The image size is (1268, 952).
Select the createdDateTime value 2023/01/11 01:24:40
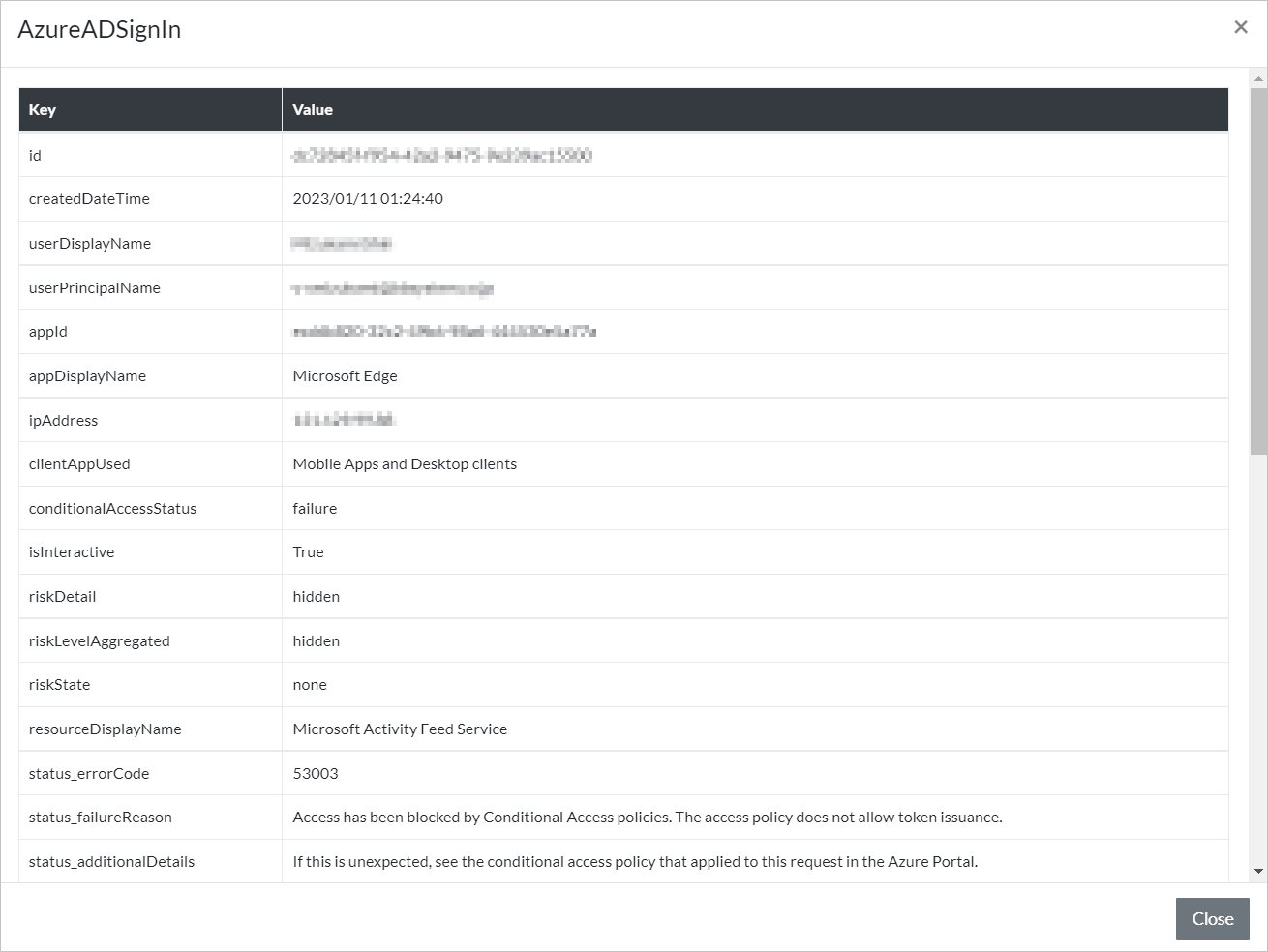pos(368,199)
